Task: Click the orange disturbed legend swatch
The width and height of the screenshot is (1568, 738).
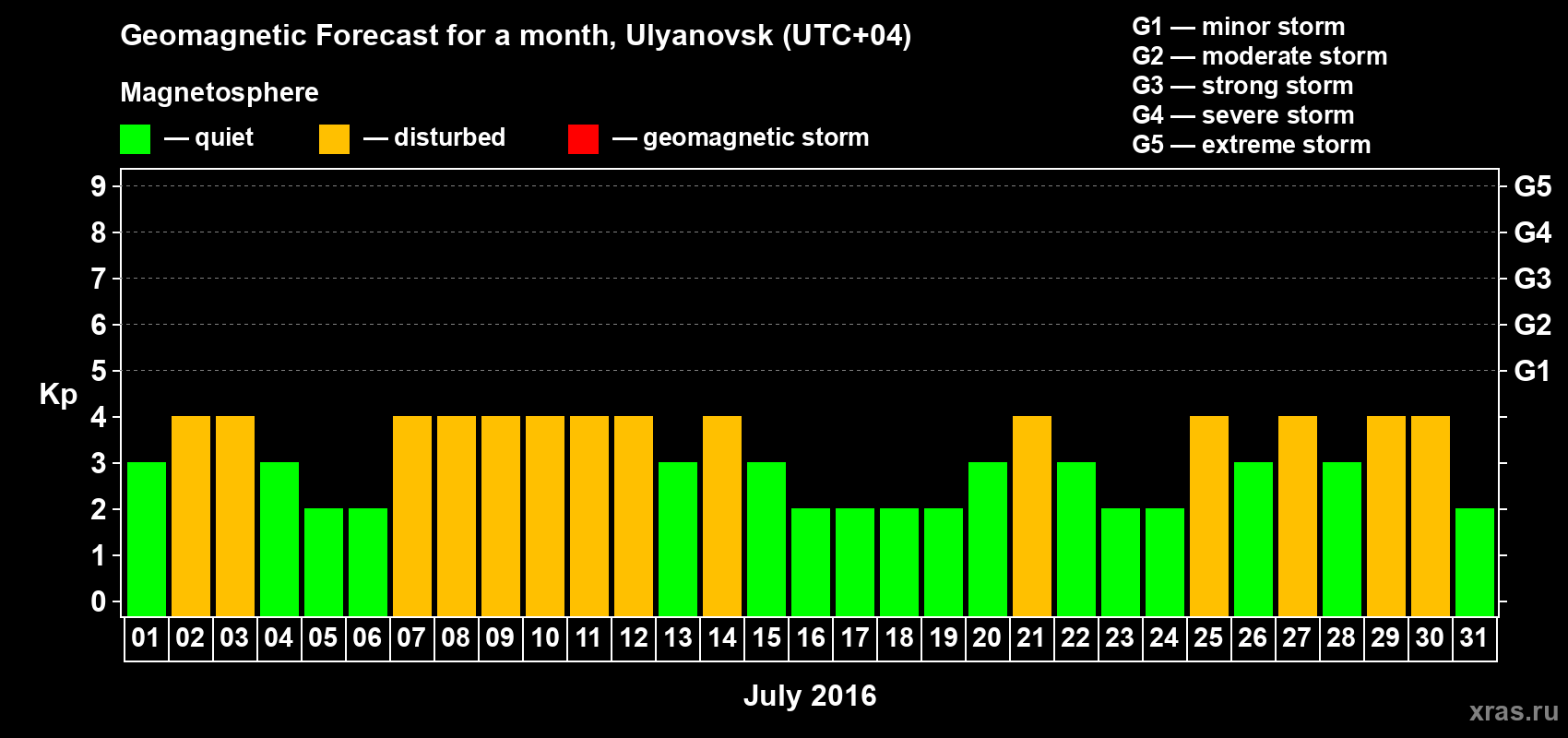Action: coord(334,139)
